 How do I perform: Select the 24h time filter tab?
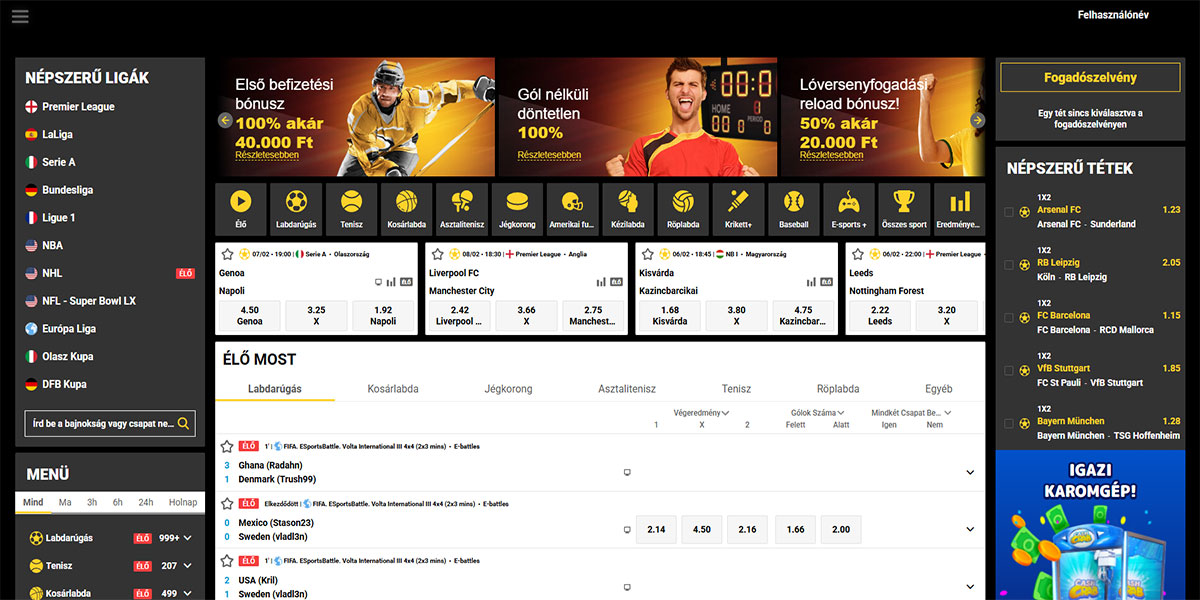tap(146, 502)
